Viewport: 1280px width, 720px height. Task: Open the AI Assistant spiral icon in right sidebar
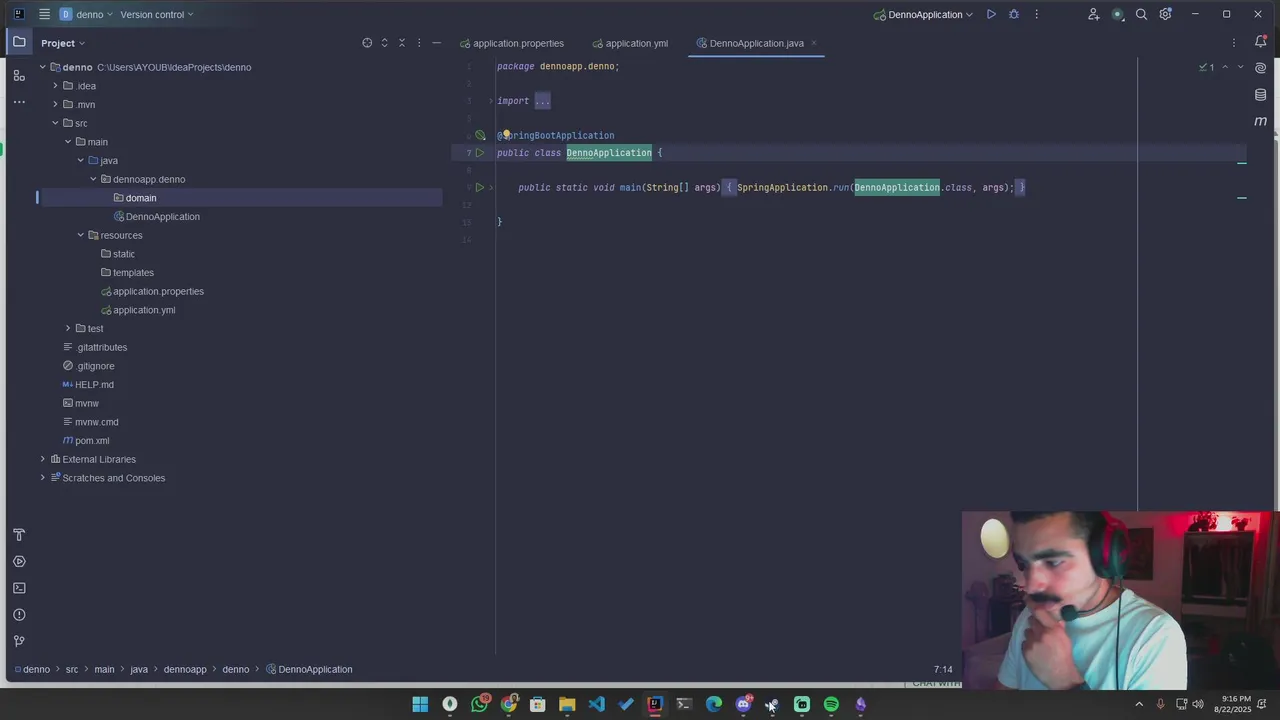tap(1261, 68)
